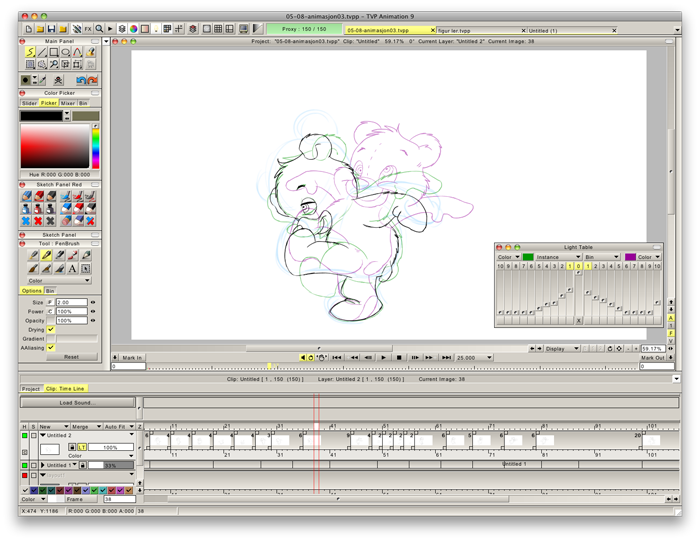Click the Load Sound... button

click(78, 403)
